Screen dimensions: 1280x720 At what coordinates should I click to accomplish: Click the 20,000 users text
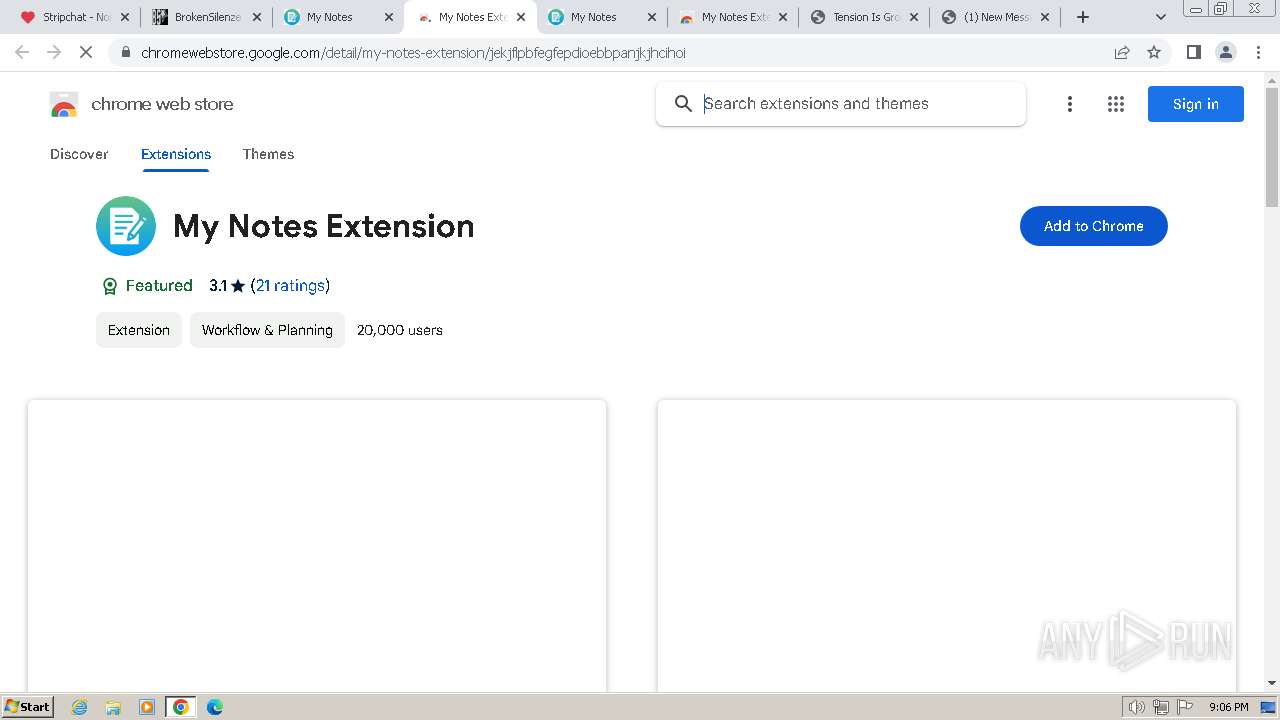point(400,330)
